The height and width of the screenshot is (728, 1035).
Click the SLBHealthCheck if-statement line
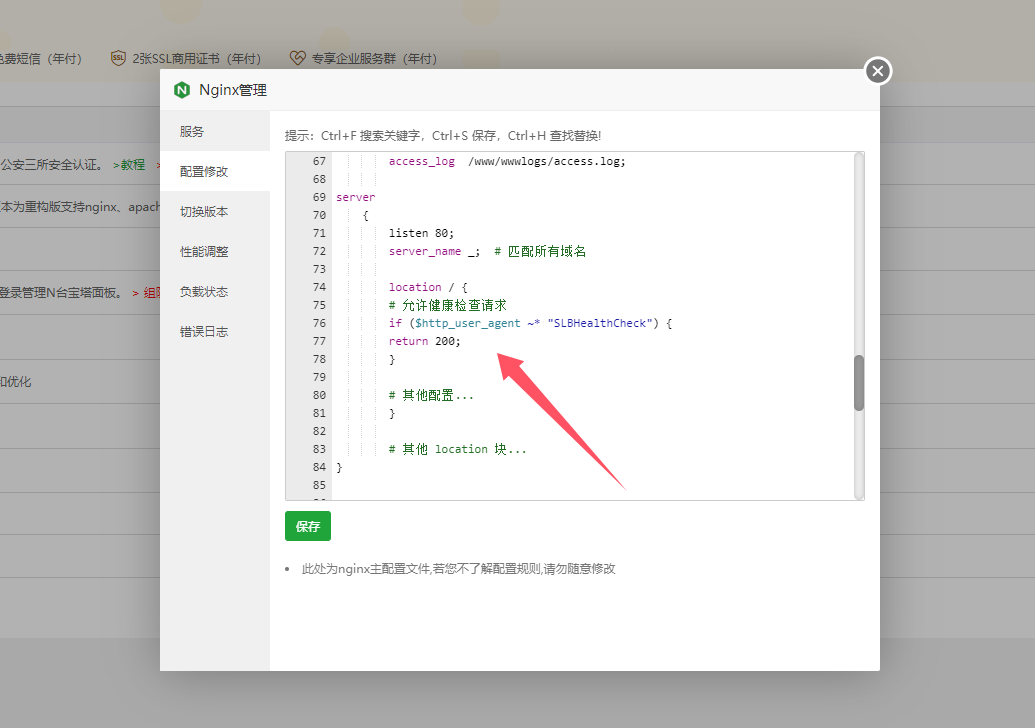(x=530, y=323)
